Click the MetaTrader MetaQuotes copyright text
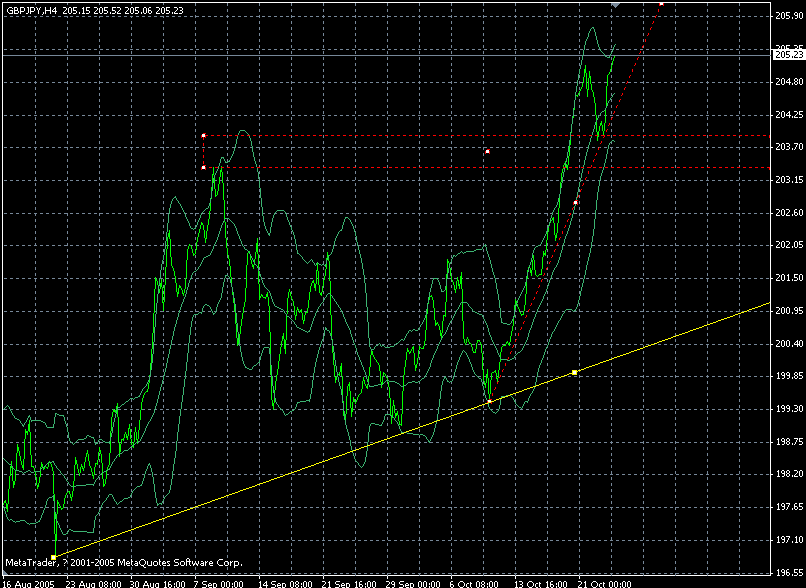This screenshot has height=588, width=806. (x=124, y=562)
